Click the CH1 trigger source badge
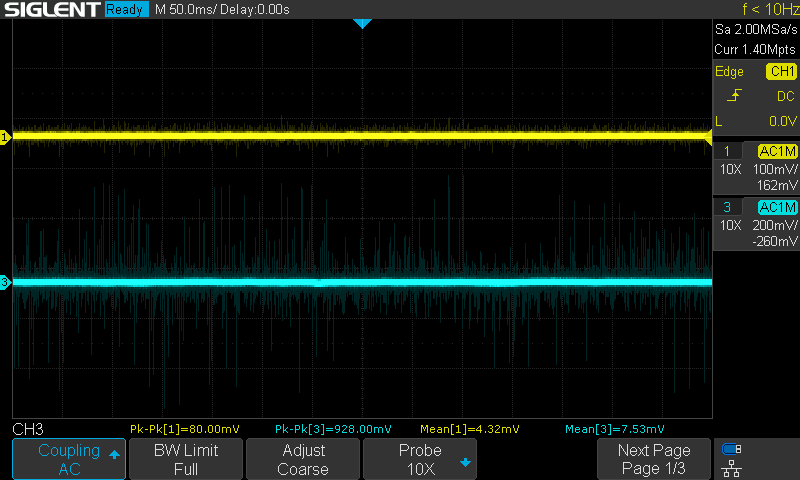800x480 pixels. pyautogui.click(x=781, y=71)
